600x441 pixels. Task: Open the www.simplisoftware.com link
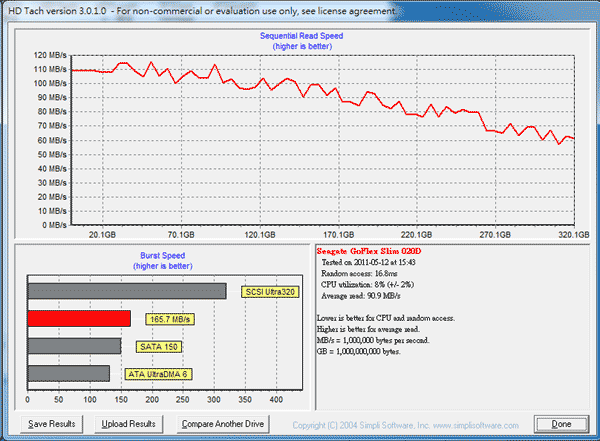[x=476, y=425]
